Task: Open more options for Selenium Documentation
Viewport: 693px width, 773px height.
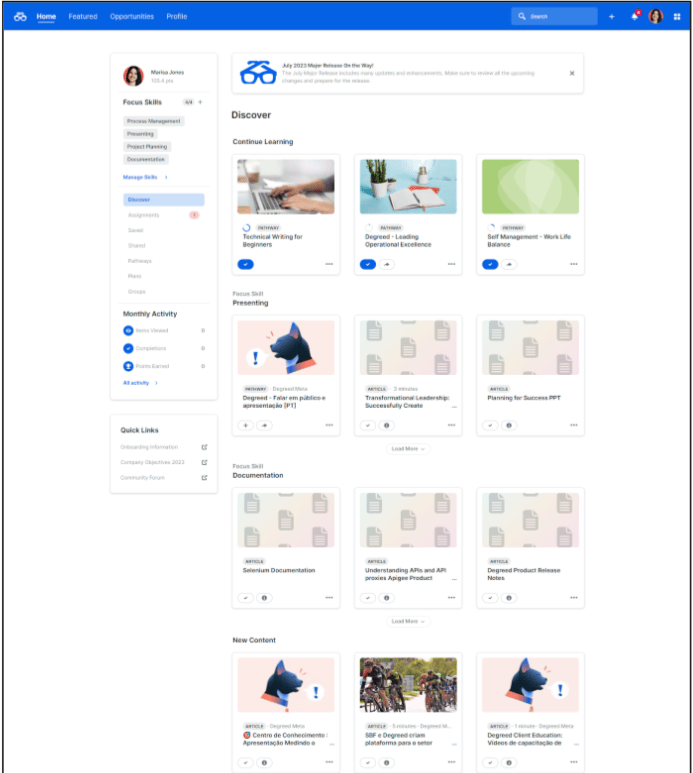Action: (x=329, y=597)
